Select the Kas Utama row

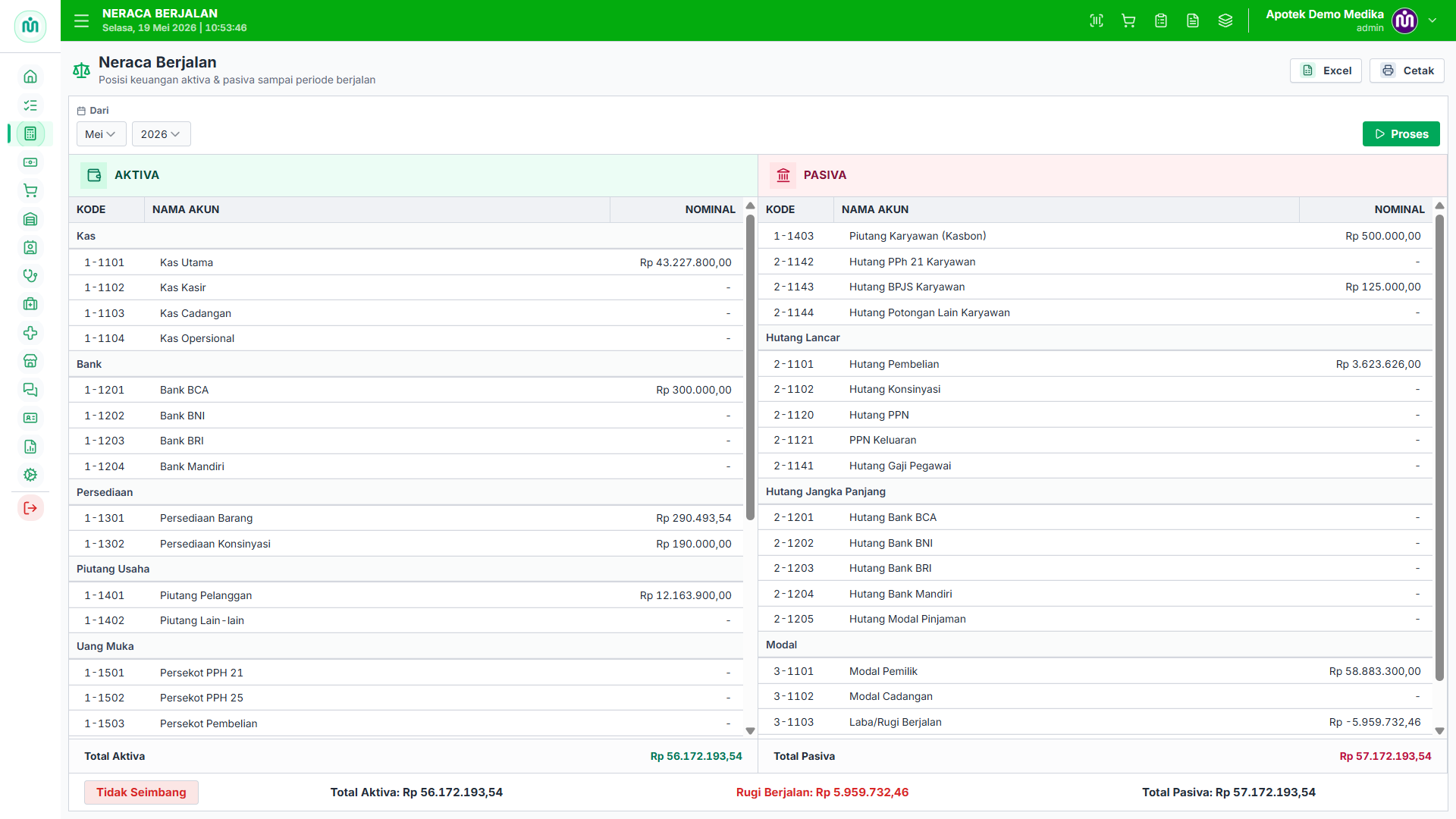click(406, 262)
